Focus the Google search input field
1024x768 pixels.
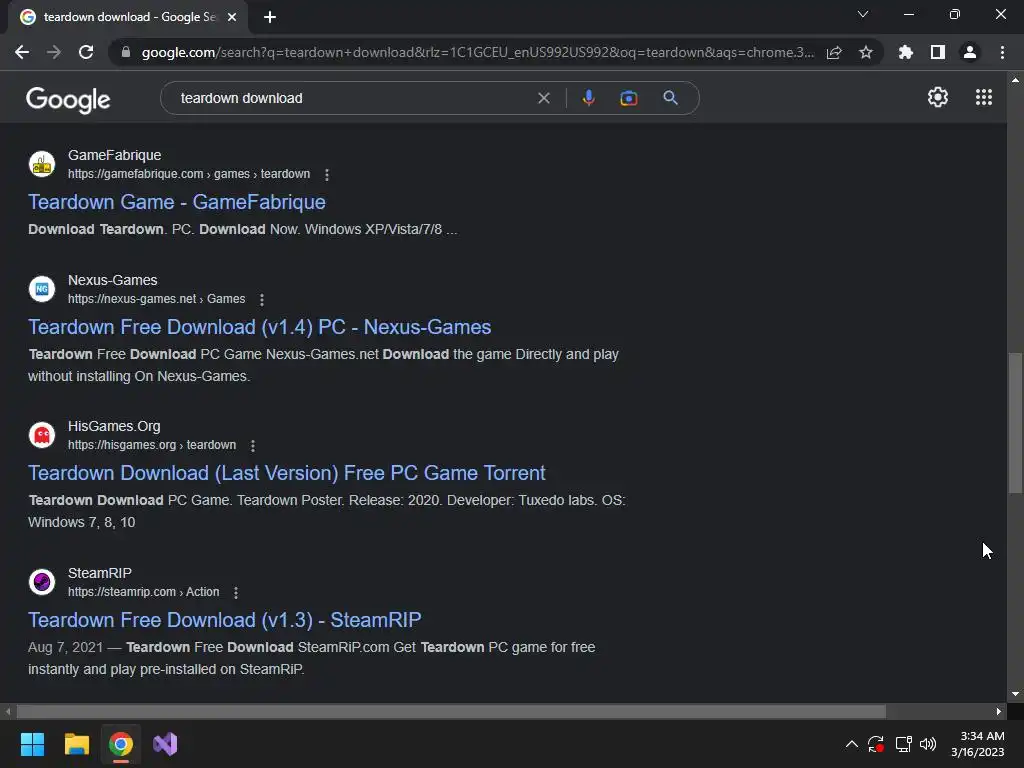point(353,98)
